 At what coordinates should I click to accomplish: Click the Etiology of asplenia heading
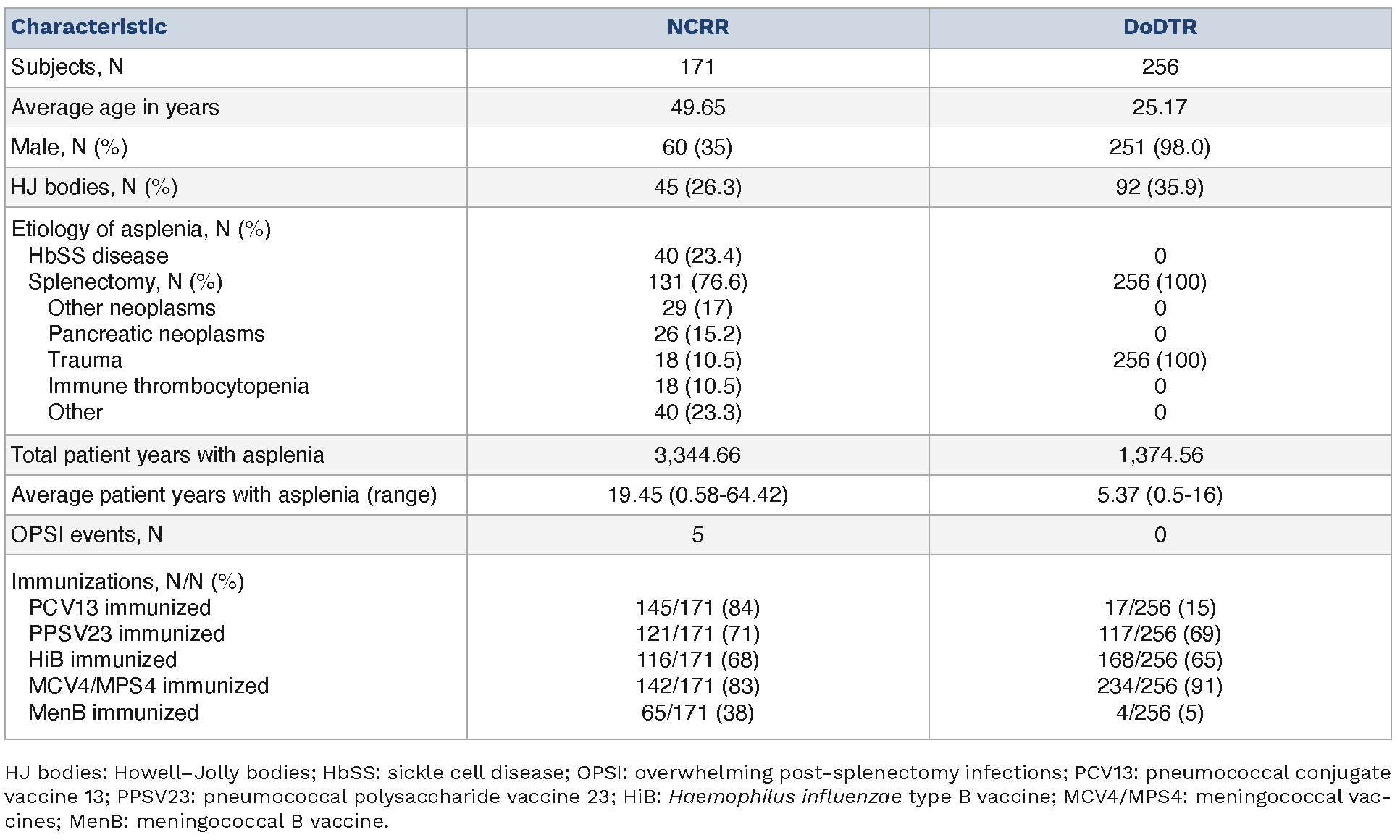(141, 229)
